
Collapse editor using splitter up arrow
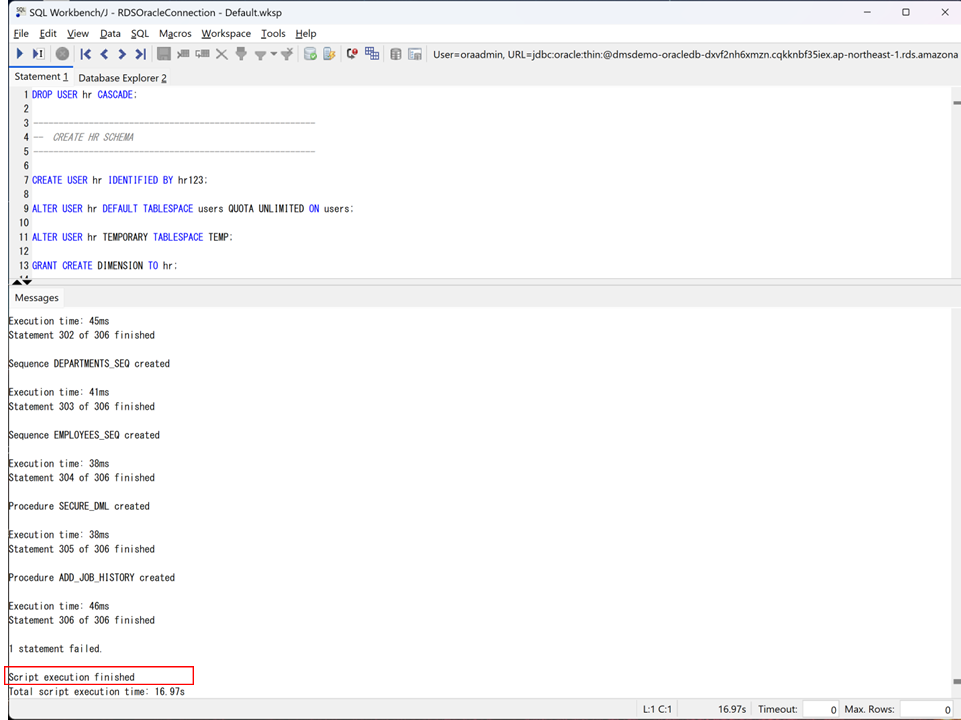click(x=17, y=282)
